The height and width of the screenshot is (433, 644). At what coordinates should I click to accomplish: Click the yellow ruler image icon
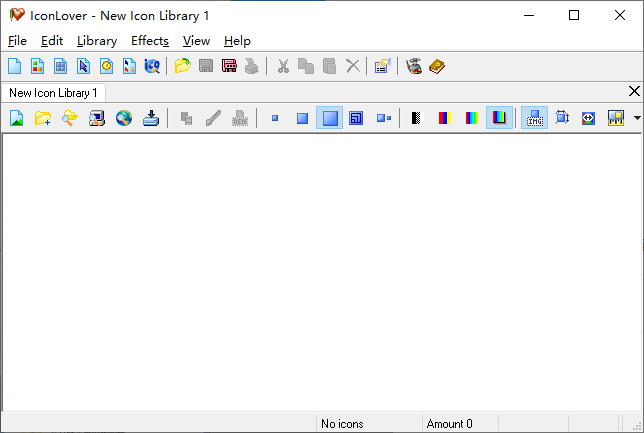click(x=616, y=118)
